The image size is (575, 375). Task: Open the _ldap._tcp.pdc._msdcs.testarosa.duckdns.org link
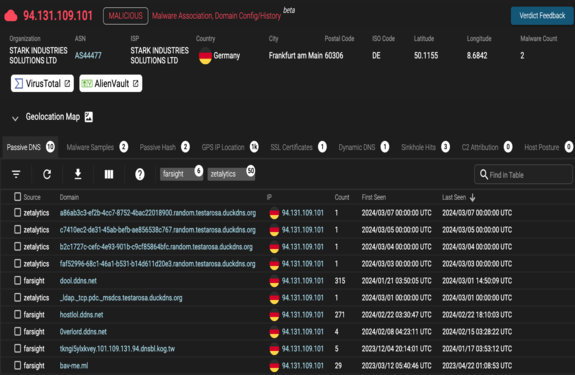121,298
